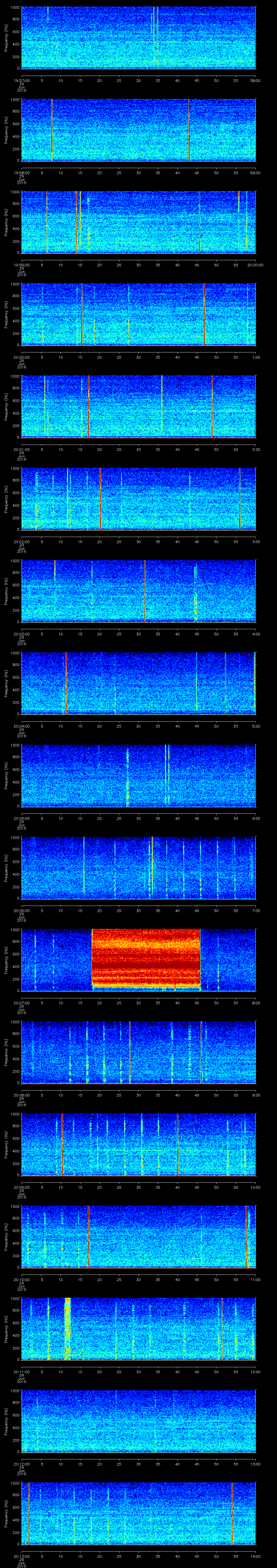Select the red line near 49 s in the 20:01:00 spectrogram

tap(212, 407)
